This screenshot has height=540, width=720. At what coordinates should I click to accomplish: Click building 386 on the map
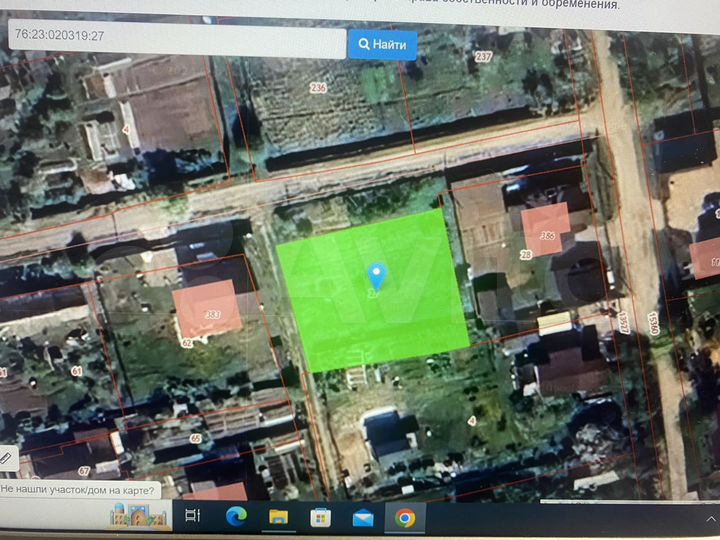[x=546, y=230]
